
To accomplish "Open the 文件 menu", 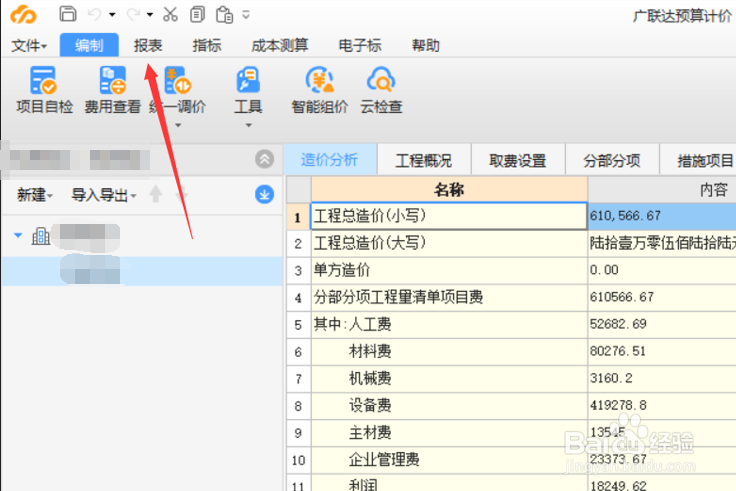I will click(x=29, y=46).
